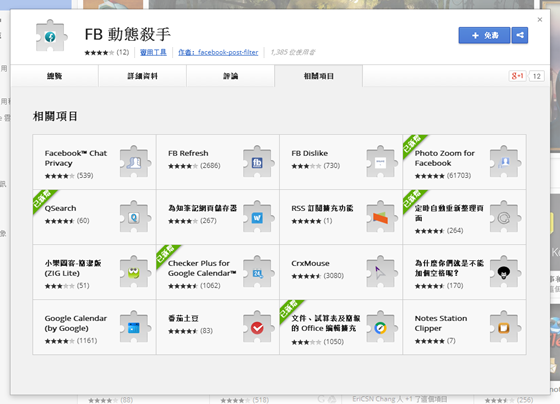Image resolution: width=560 pixels, height=404 pixels.
Task: Switch to the 總覽 tab
Action: 55,76
